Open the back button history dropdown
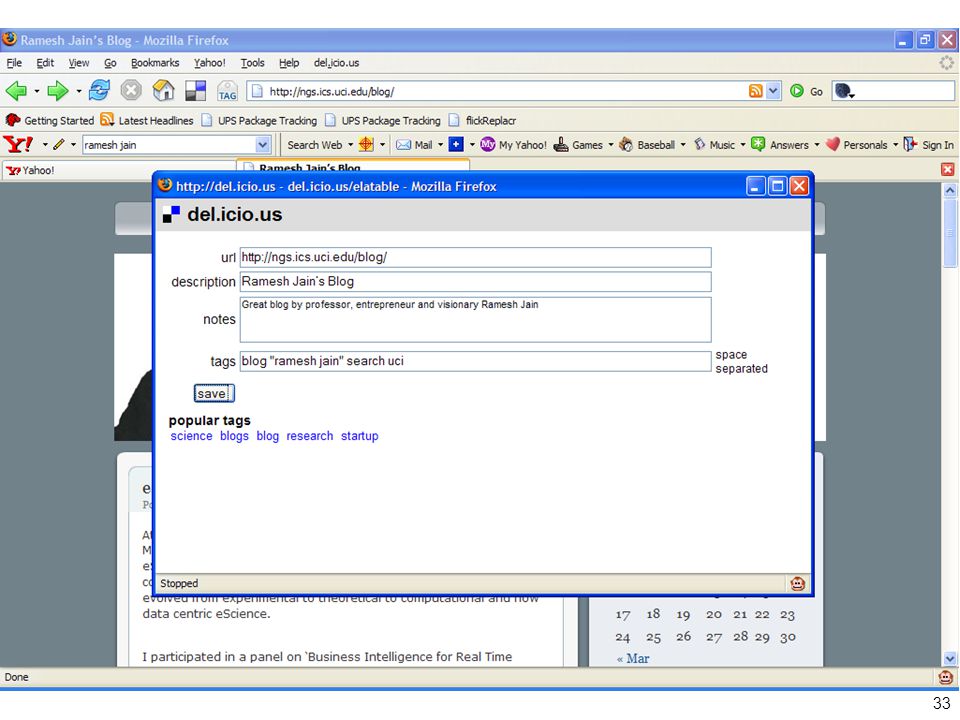Image resolution: width=960 pixels, height=720 pixels. tap(37, 91)
